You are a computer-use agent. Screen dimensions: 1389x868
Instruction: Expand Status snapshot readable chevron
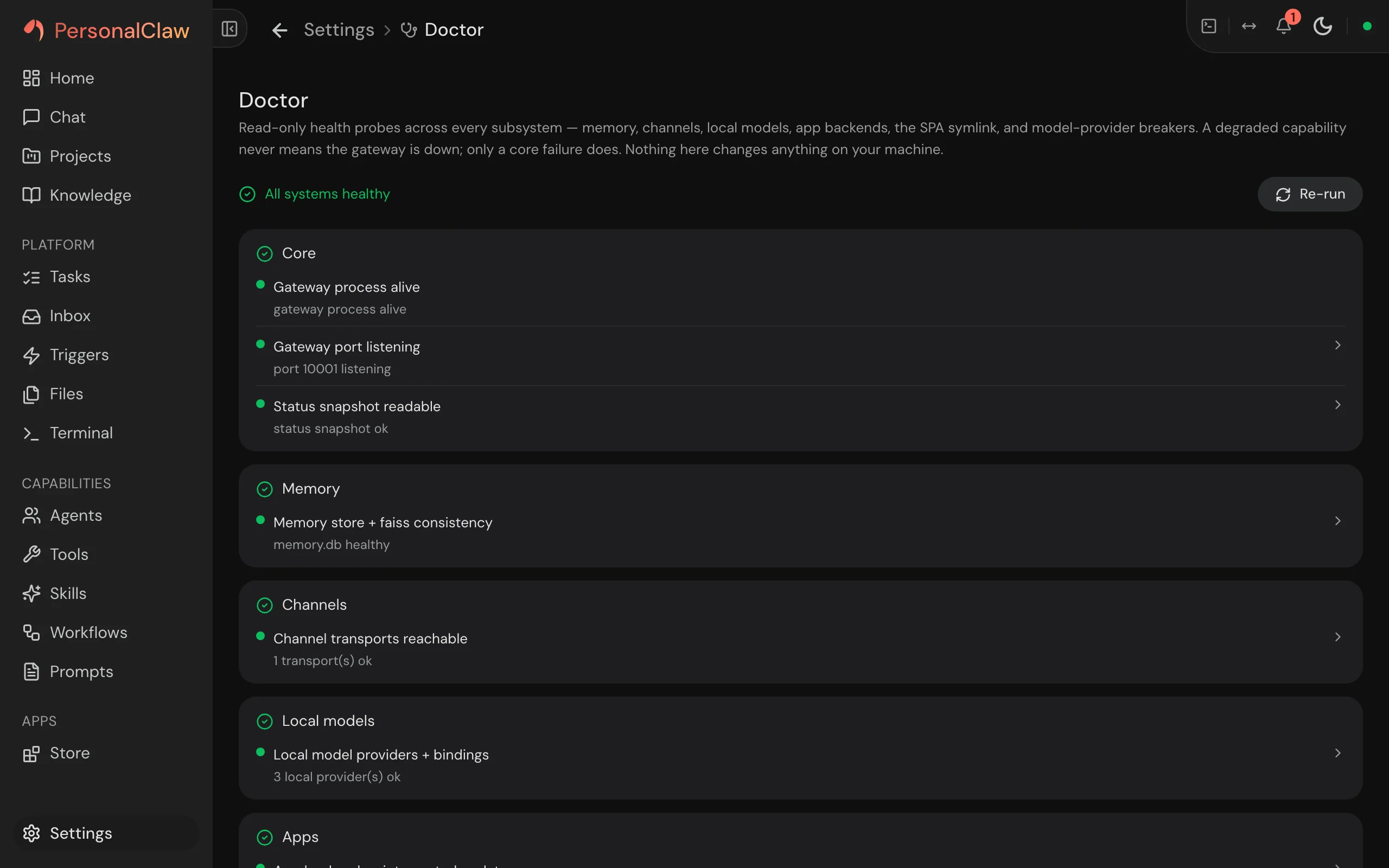coord(1338,405)
